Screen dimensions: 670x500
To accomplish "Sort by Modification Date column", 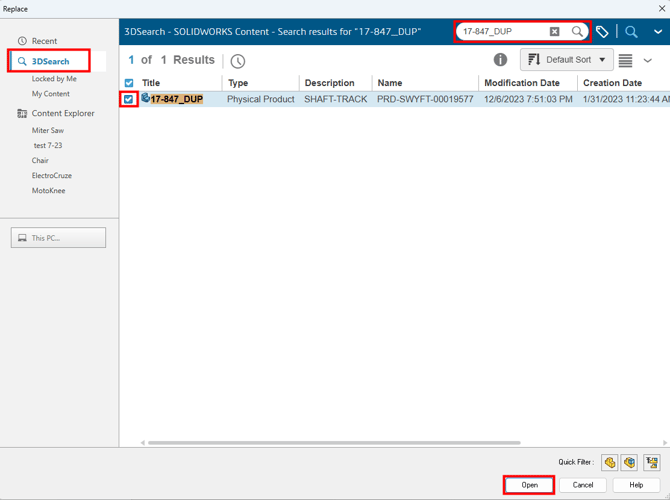I will point(522,83).
